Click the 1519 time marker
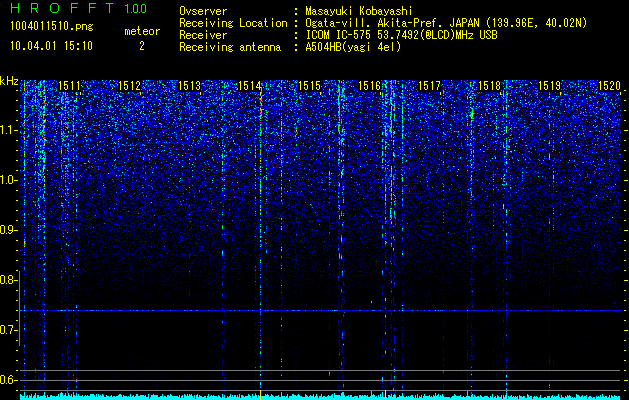The width and height of the screenshot is (629, 400). (549, 86)
